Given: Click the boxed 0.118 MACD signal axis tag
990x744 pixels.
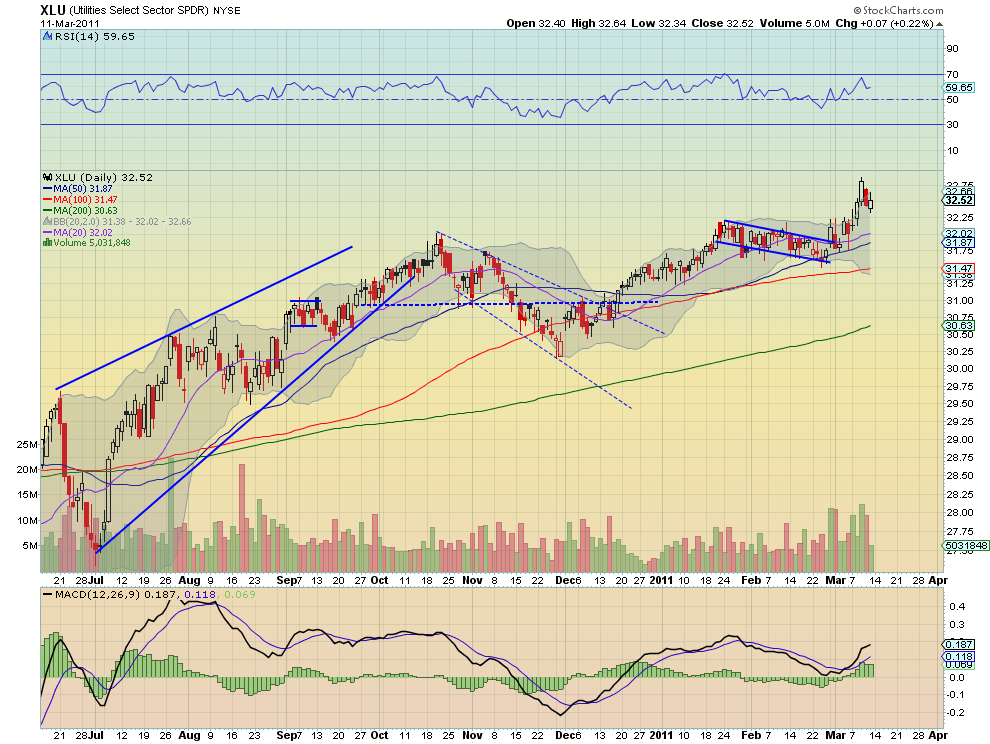Looking at the screenshot, I should 959,657.
